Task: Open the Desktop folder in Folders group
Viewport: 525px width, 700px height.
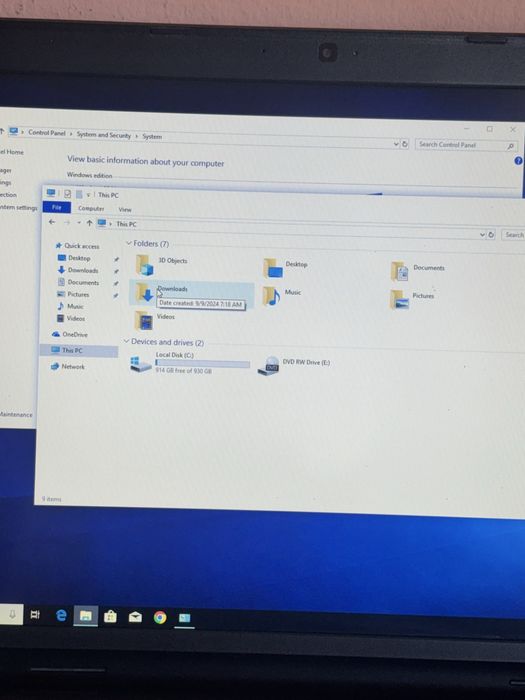Action: tap(285, 268)
